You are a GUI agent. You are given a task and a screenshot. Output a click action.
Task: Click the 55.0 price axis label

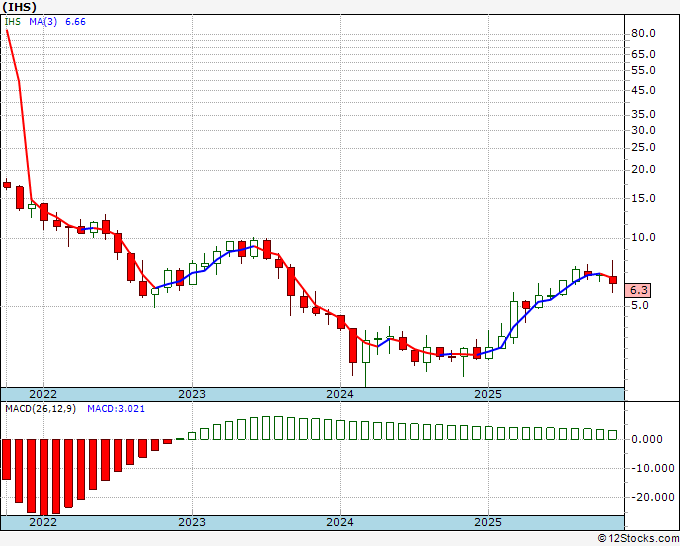[643, 70]
